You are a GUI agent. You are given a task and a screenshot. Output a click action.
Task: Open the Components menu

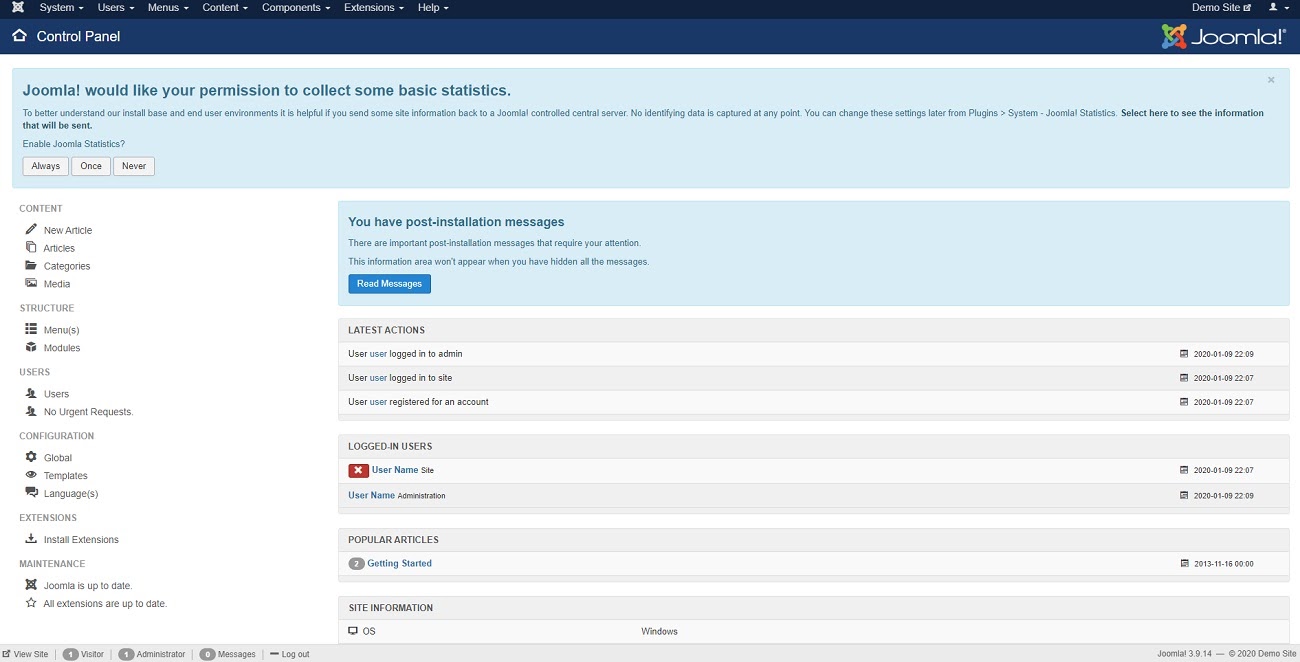pos(294,8)
